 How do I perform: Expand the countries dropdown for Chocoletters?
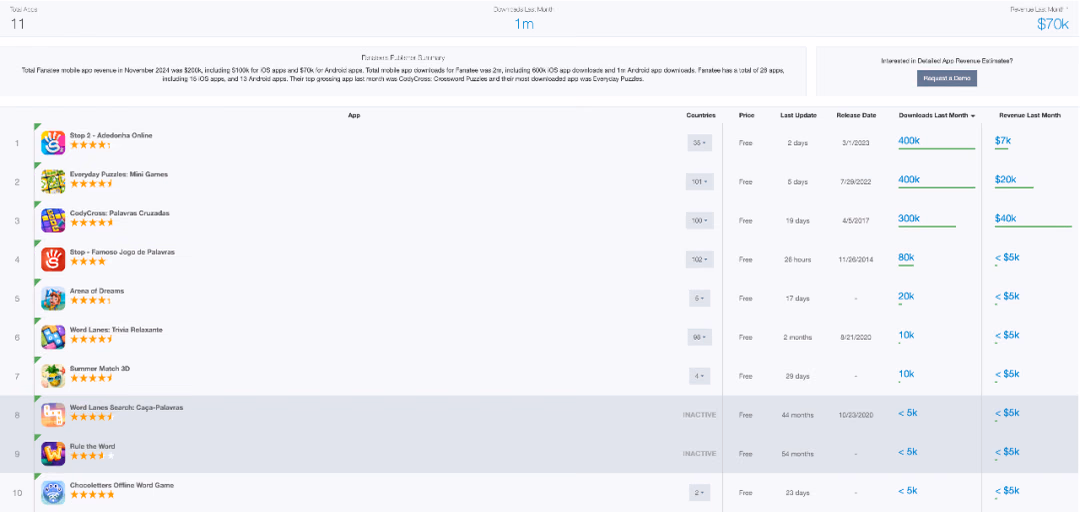point(700,493)
